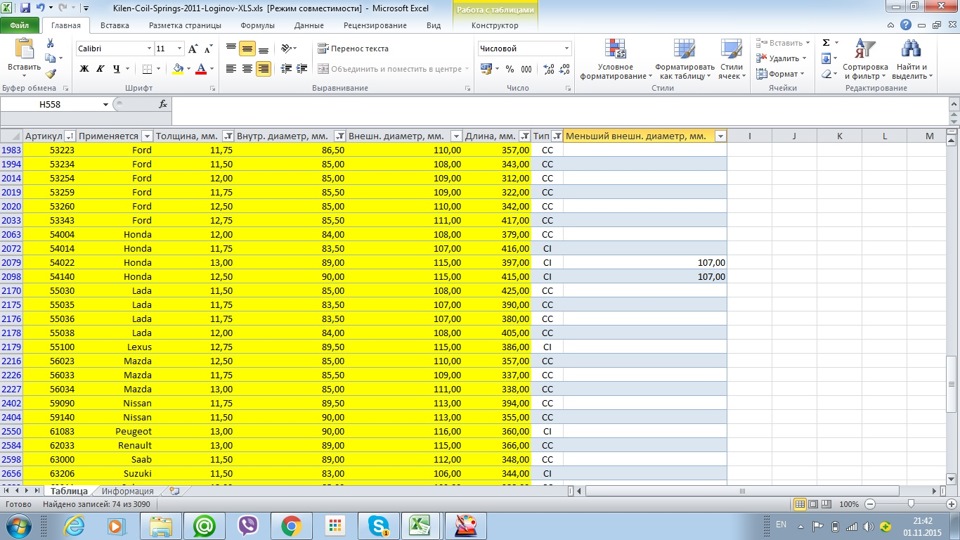The image size is (960, 540).
Task: Toggle Underline (Ч) formatting
Action: [x=116, y=69]
